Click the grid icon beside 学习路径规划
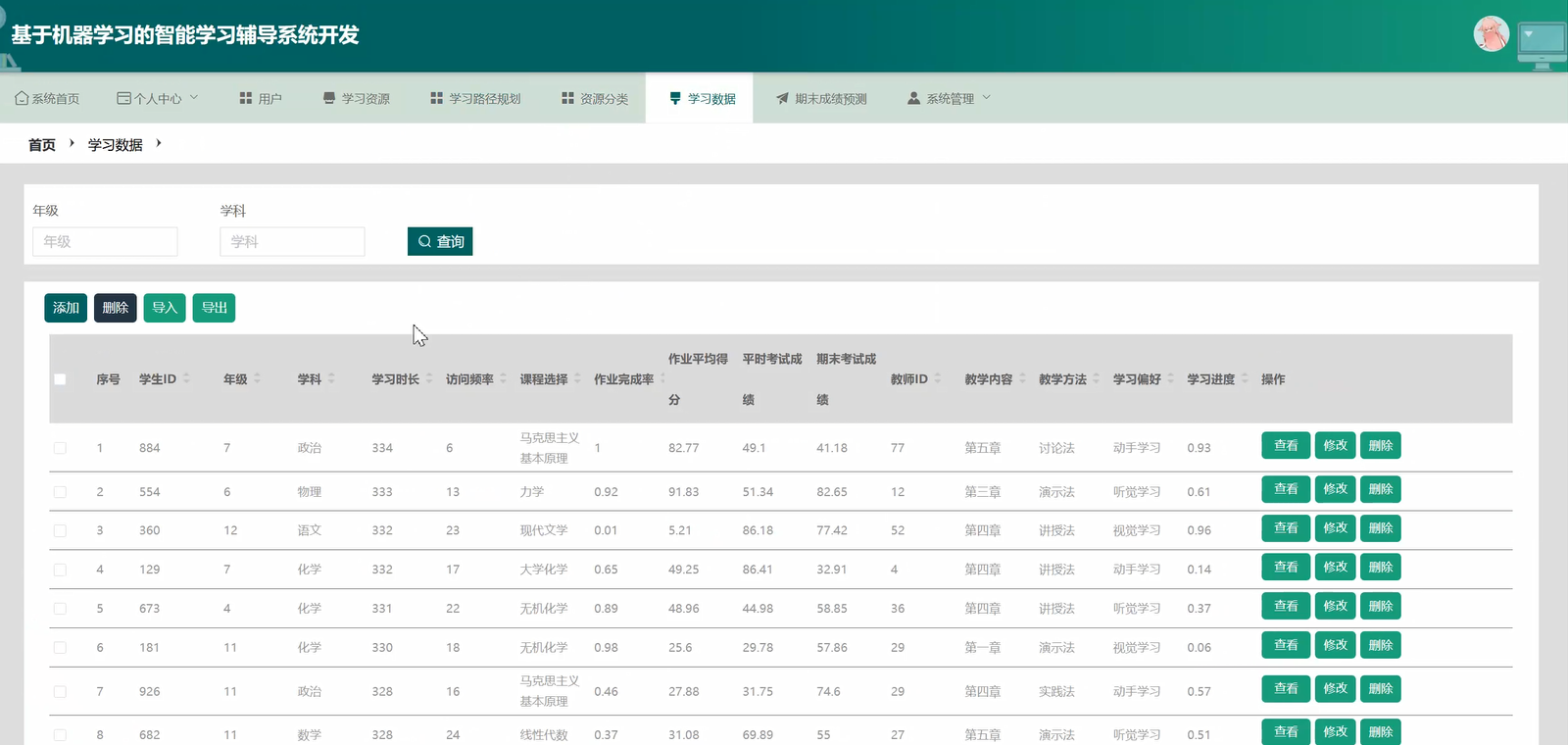The image size is (1568, 745). (x=437, y=98)
